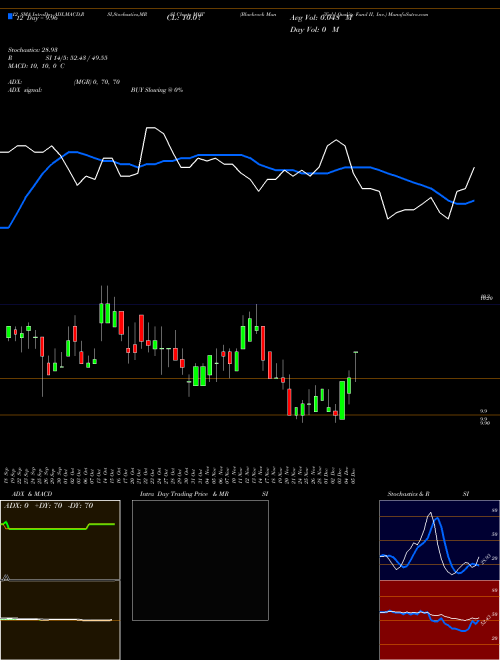Image resolution: width=500 pixels, height=660 pixels.
Task: Click the last candlestick on the price chart
Action: pos(356,366)
